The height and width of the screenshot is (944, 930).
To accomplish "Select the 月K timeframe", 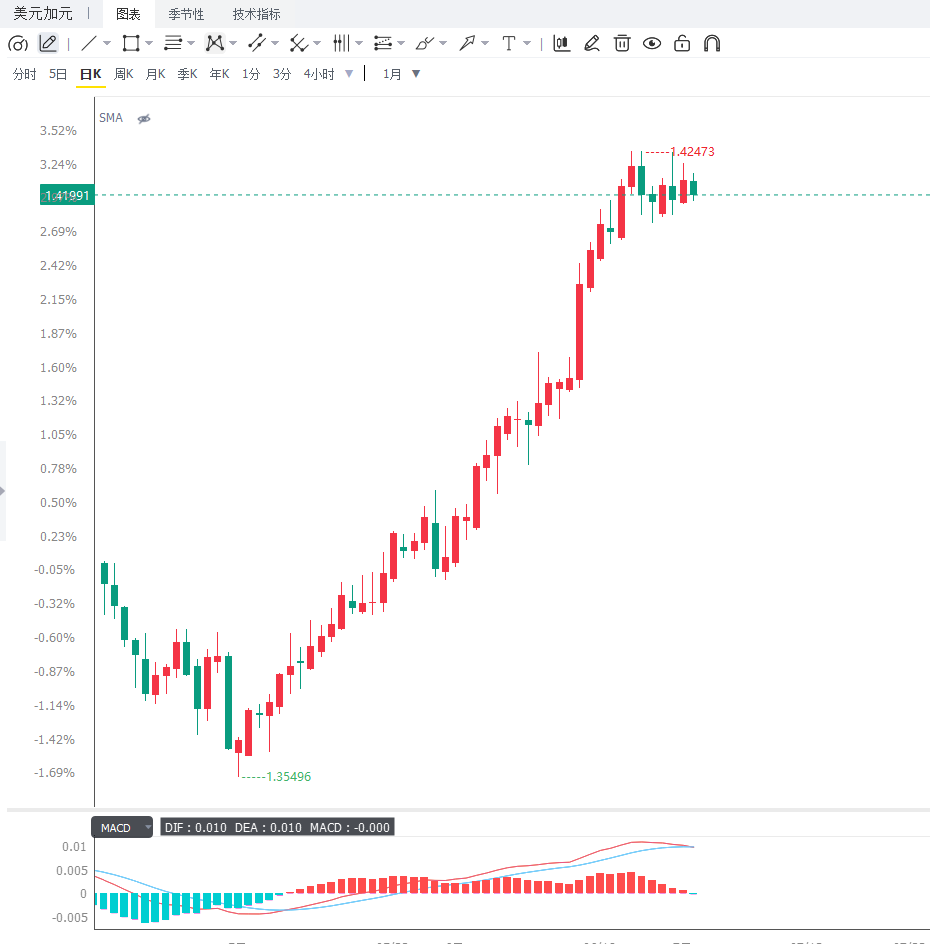I will 155,74.
